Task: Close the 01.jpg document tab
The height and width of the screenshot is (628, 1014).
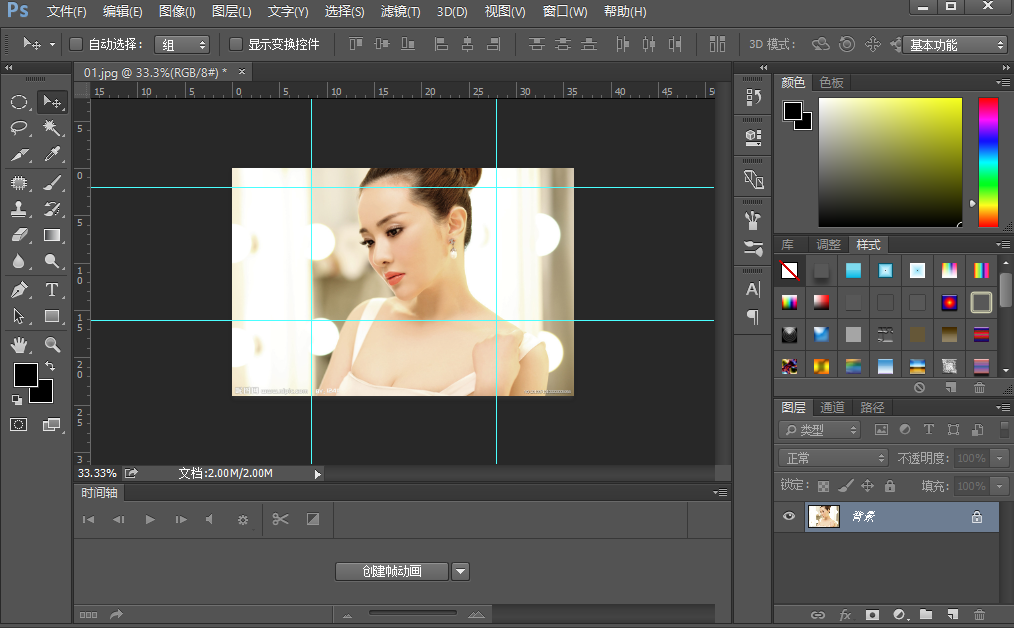Action: (x=242, y=72)
